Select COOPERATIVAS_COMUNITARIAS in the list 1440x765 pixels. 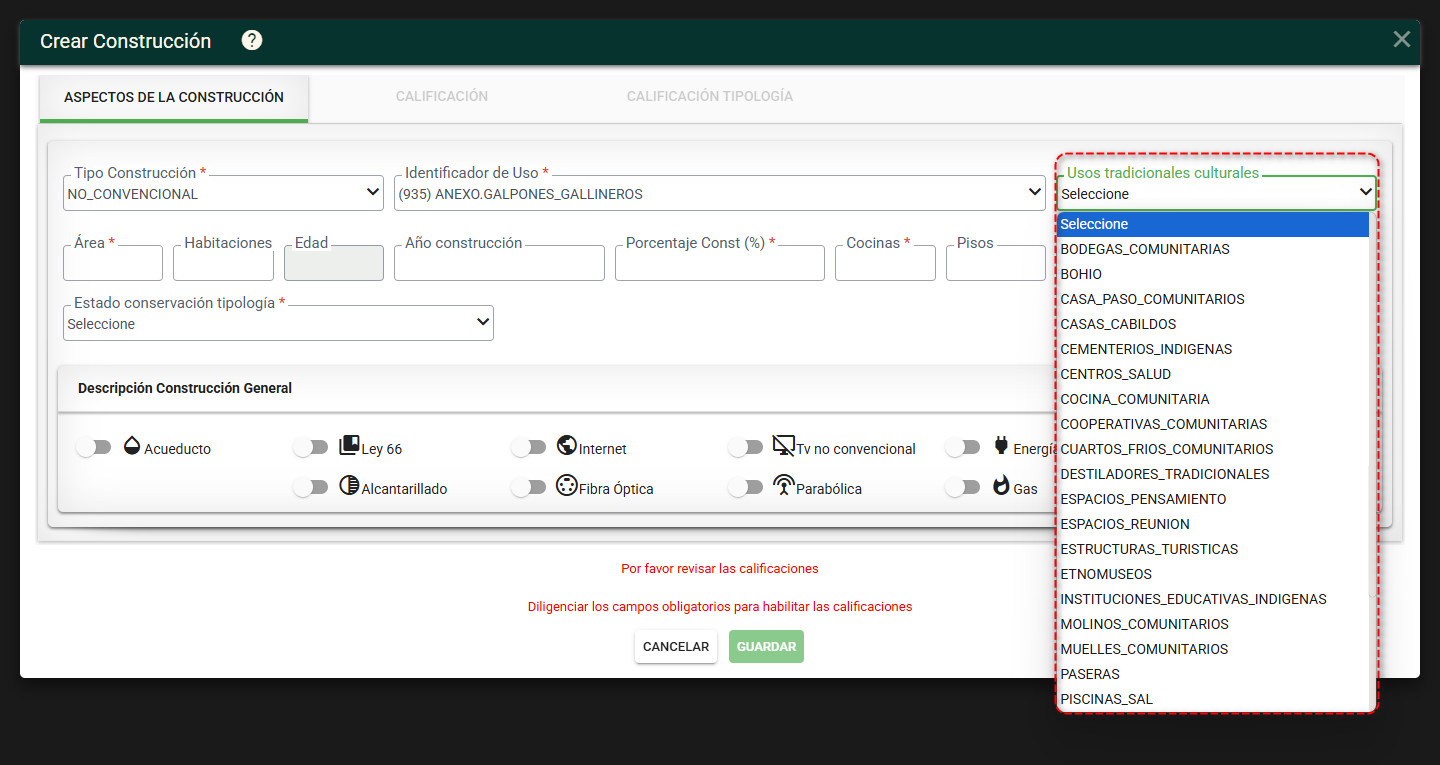pyautogui.click(x=1212, y=424)
